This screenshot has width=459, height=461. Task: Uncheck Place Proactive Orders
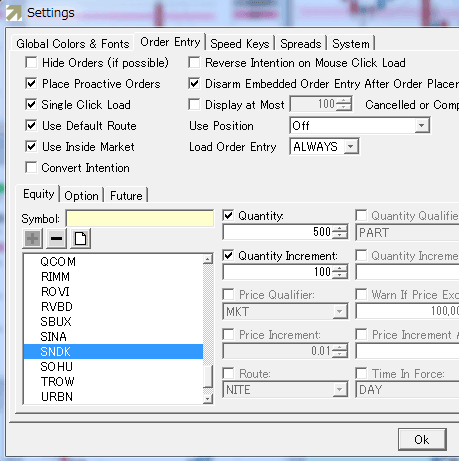pos(31,83)
